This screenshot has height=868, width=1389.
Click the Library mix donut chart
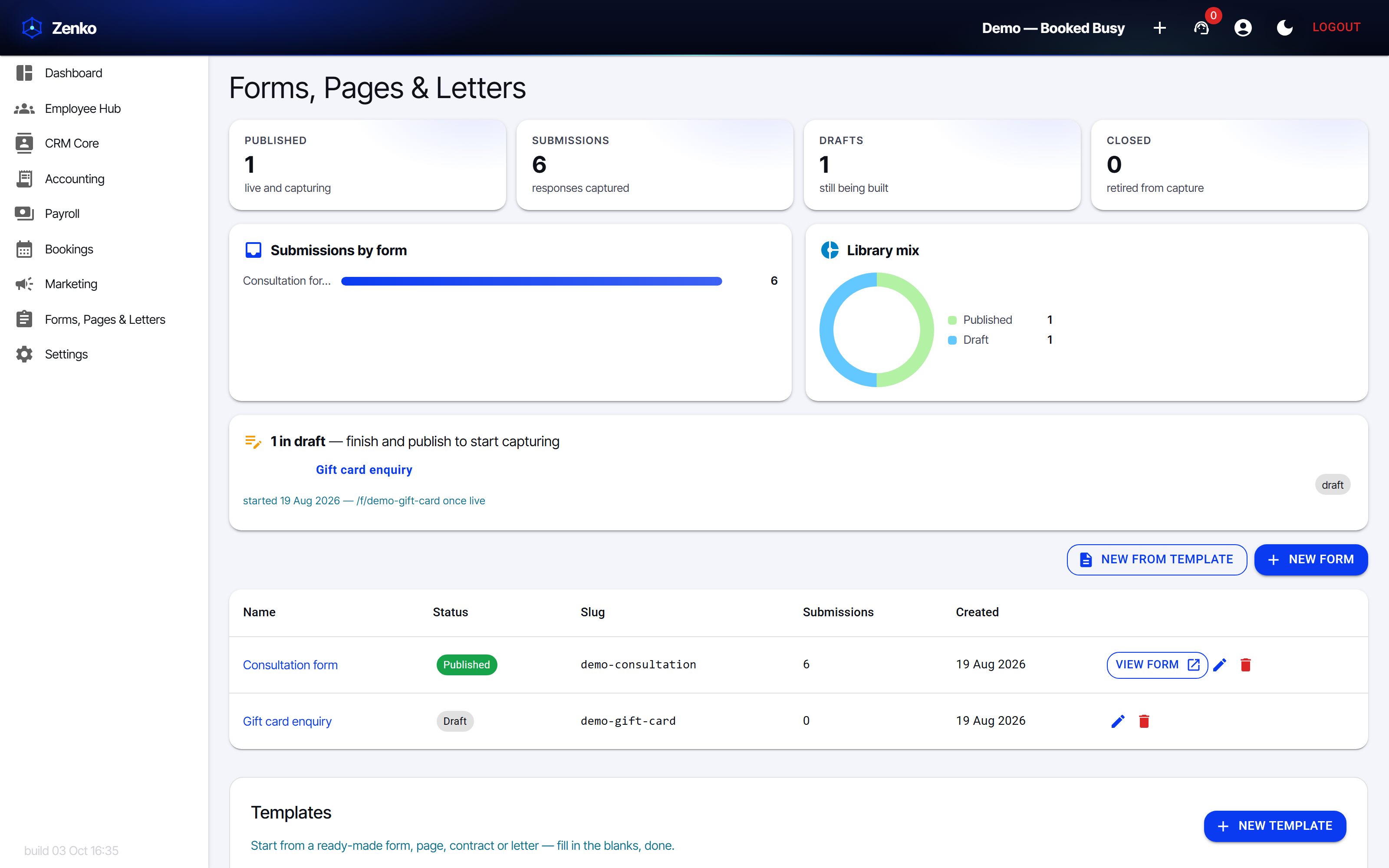tap(876, 329)
